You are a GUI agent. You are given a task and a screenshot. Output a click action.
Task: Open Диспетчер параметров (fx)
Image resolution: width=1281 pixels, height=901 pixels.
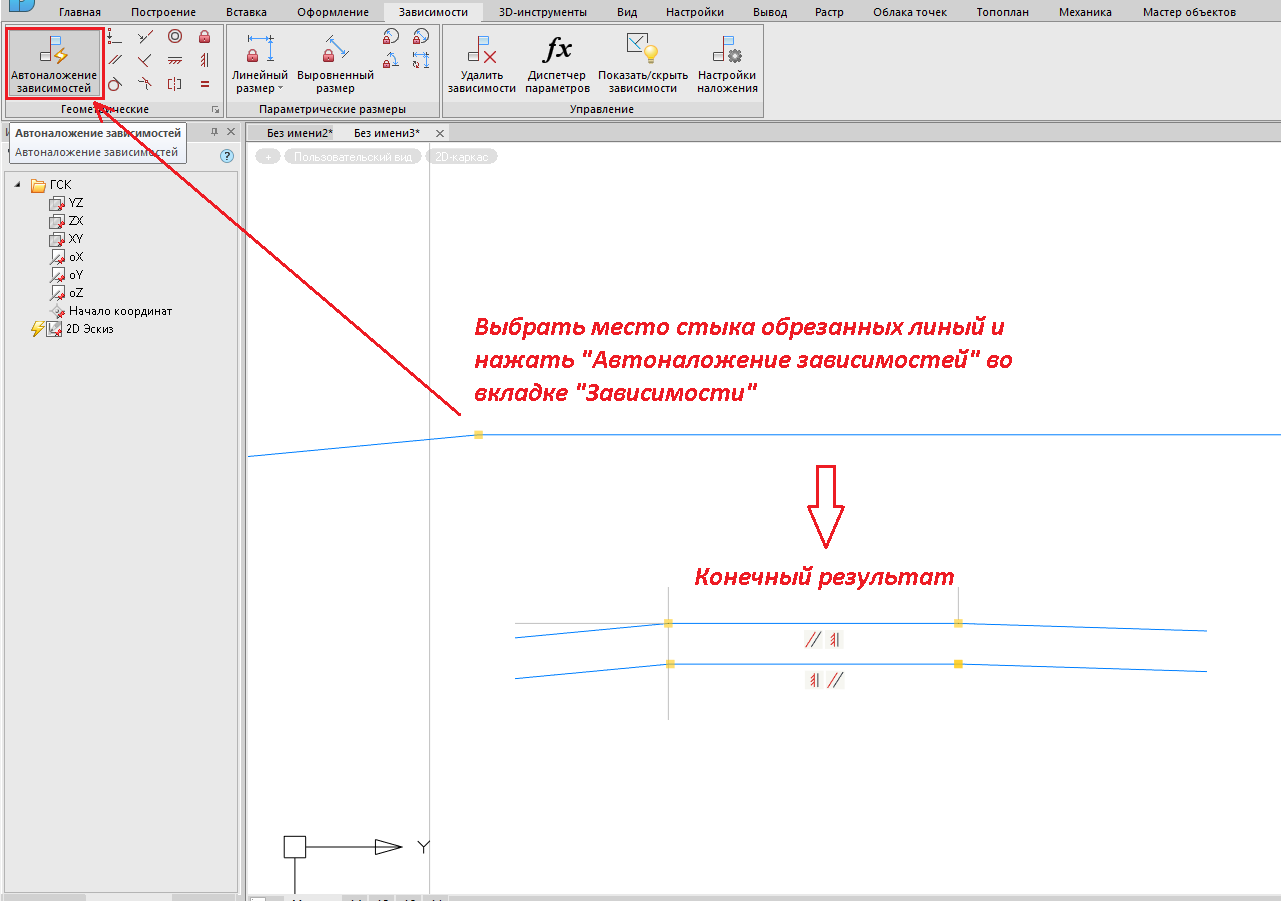tap(557, 63)
